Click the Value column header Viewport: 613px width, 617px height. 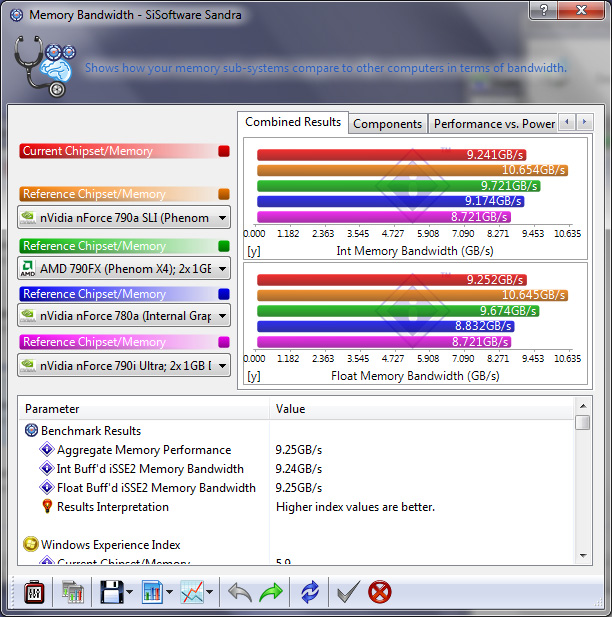[x=421, y=409]
